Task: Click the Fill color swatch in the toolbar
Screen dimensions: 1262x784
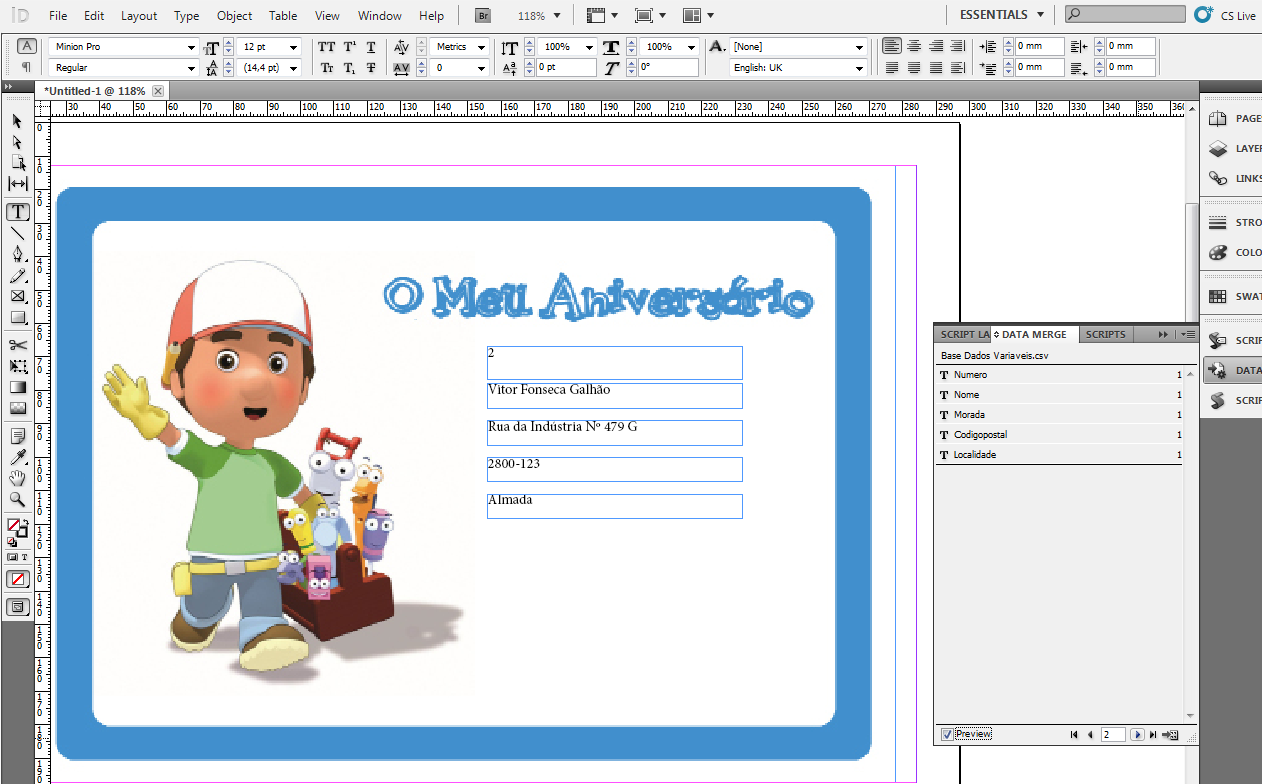Action: (x=15, y=524)
